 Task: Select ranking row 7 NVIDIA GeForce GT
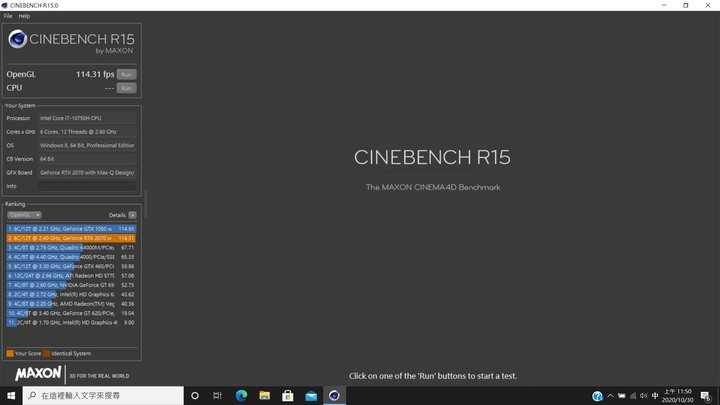click(x=71, y=285)
